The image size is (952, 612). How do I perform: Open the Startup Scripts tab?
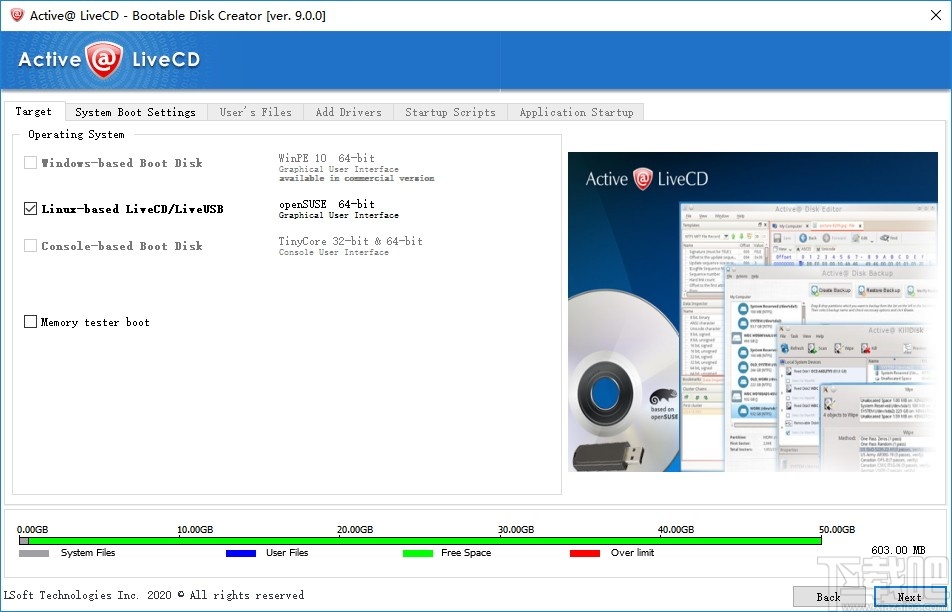pyautogui.click(x=450, y=112)
